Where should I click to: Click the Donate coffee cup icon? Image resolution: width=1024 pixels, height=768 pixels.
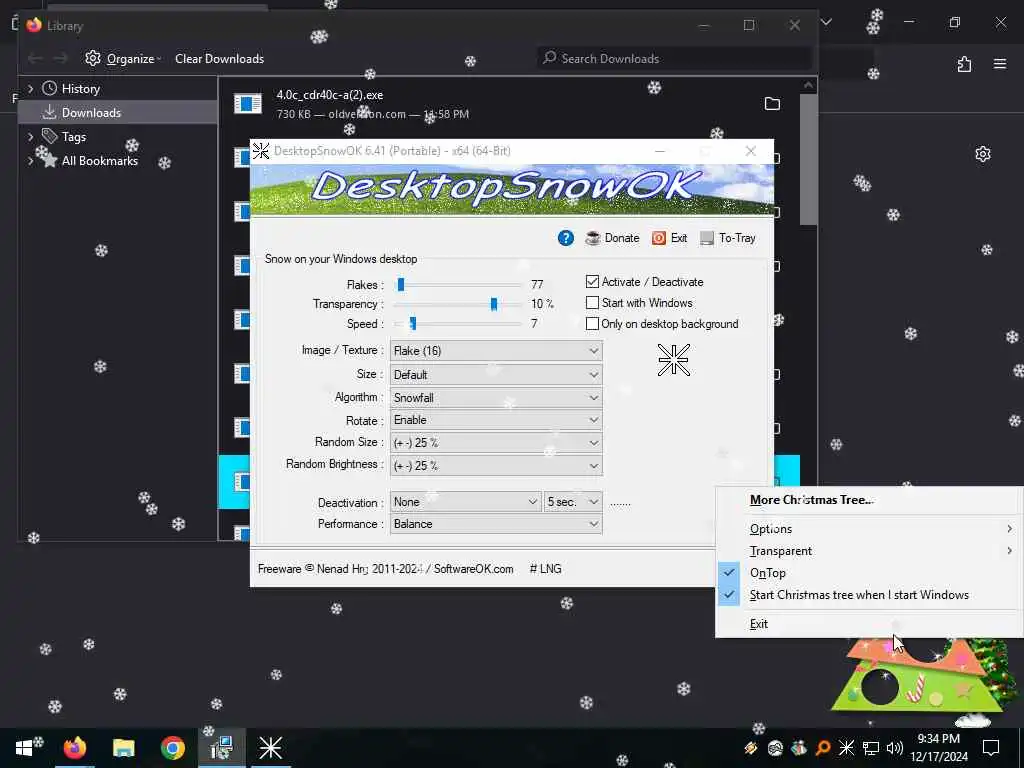[592, 238]
